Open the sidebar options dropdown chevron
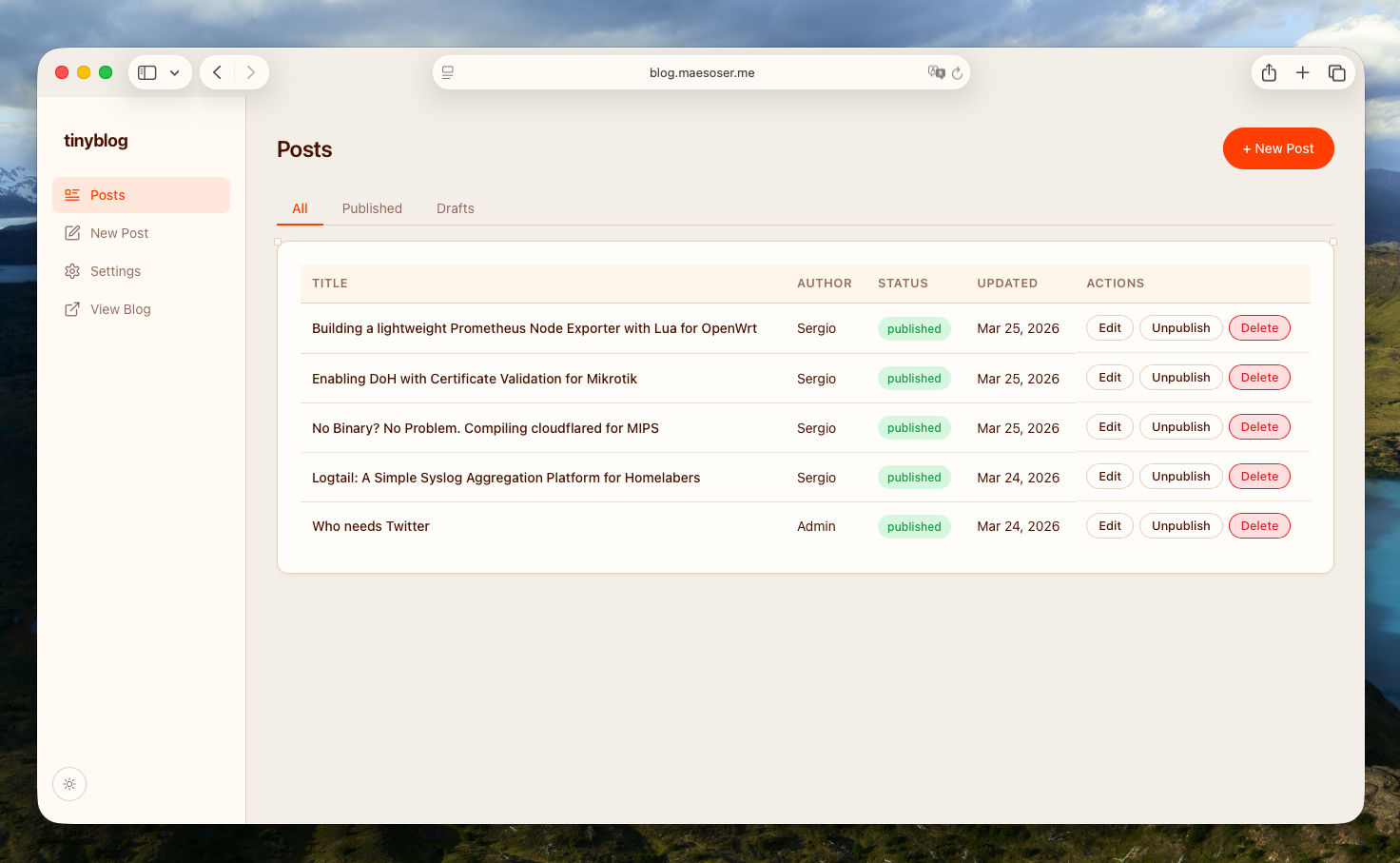Image resolution: width=1400 pixels, height=863 pixels. click(175, 72)
